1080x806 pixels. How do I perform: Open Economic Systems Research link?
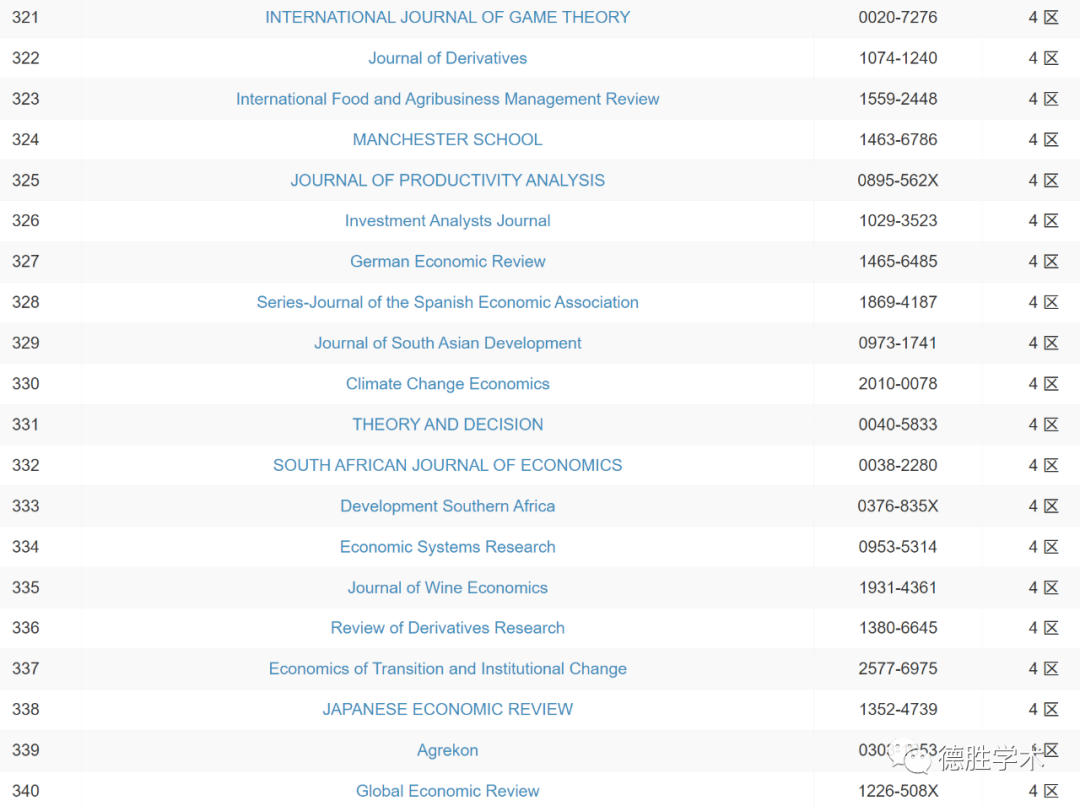coord(448,546)
